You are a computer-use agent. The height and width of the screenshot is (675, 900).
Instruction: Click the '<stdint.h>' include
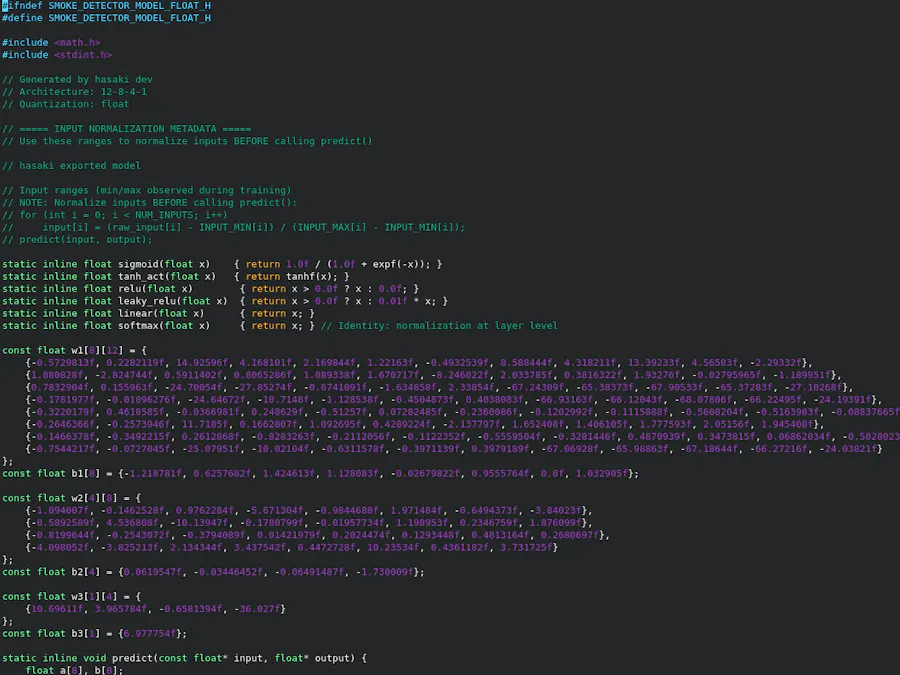83,55
